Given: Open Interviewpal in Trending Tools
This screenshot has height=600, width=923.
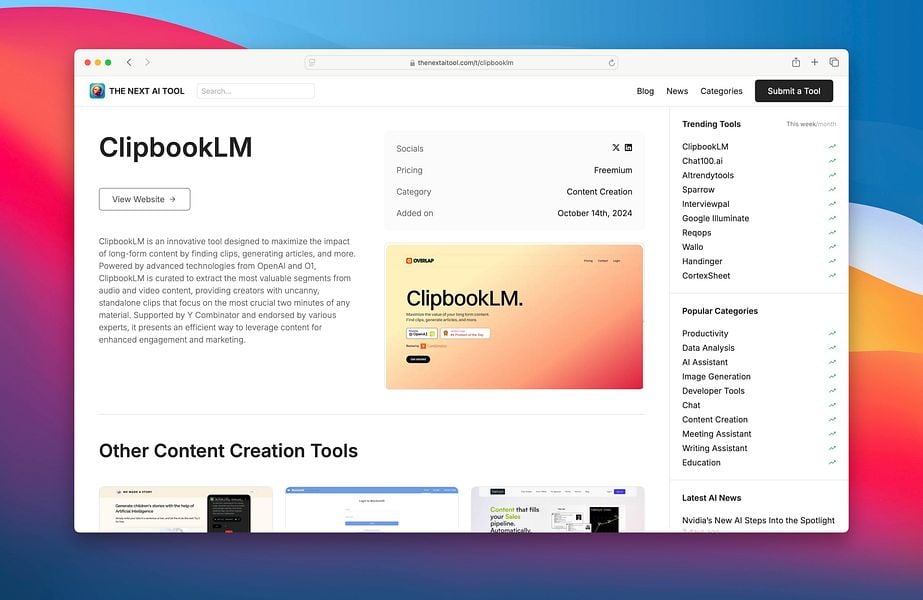Looking at the screenshot, I should [x=706, y=204].
